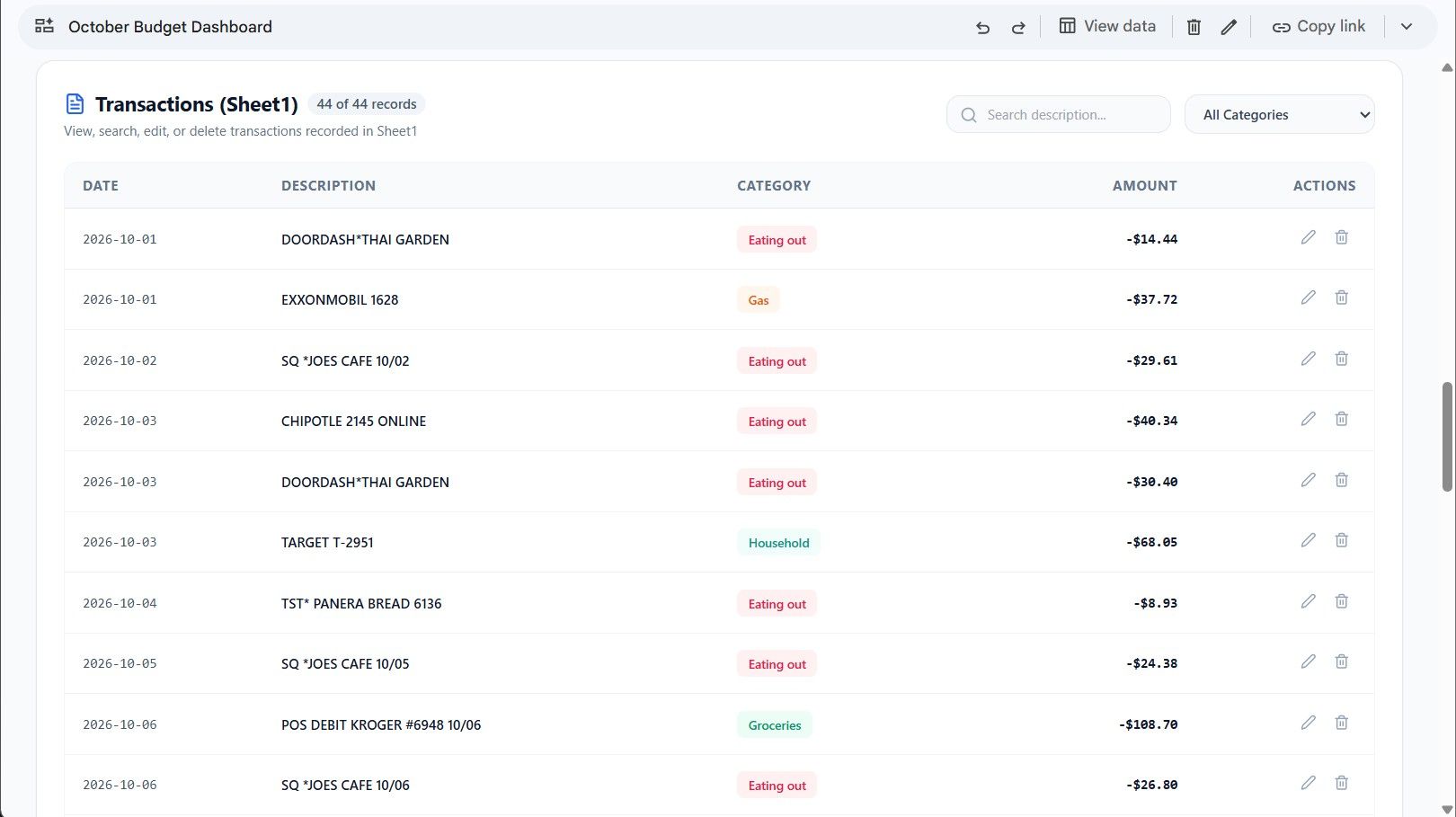Click the AMOUNT column header
Viewport: 1456px width, 817px height.
coord(1144,186)
